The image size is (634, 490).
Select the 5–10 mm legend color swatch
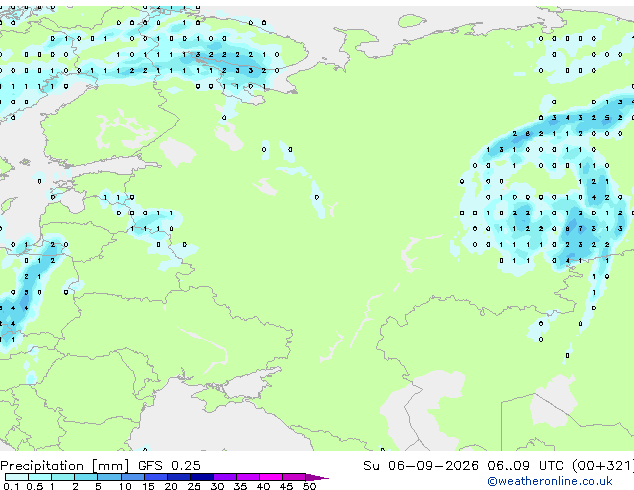(x=109, y=477)
